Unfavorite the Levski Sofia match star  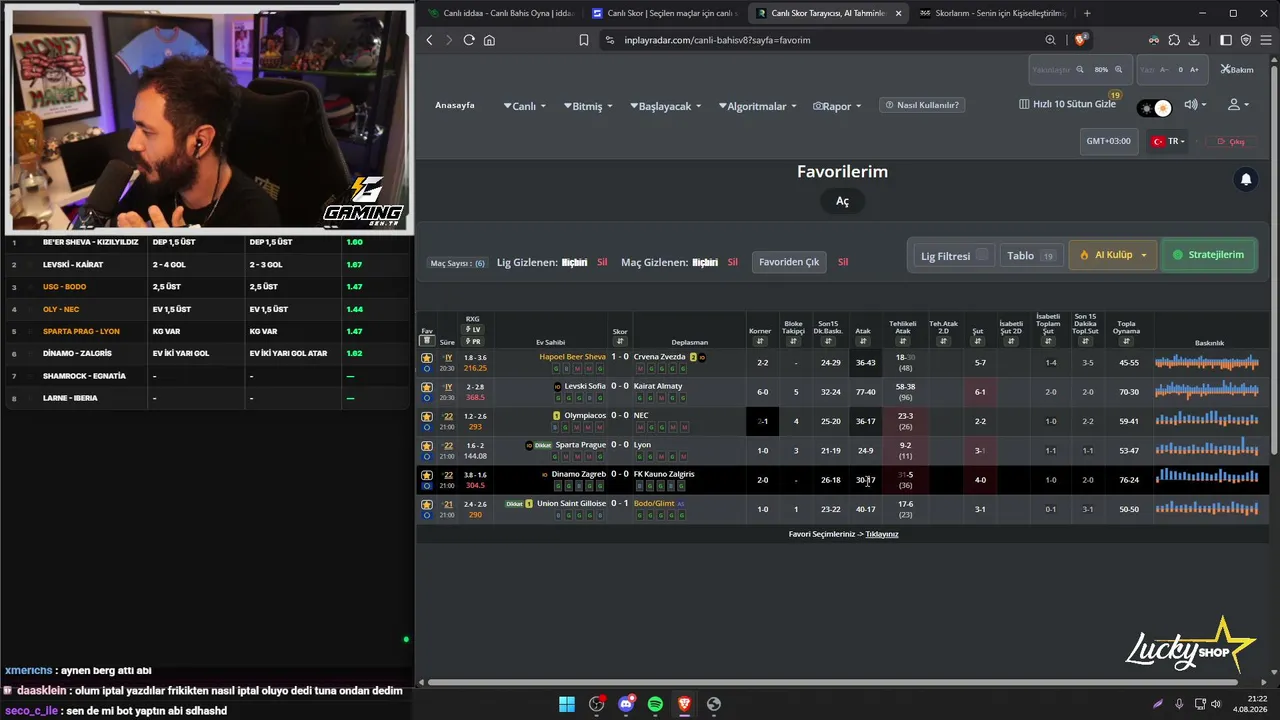(x=427, y=387)
